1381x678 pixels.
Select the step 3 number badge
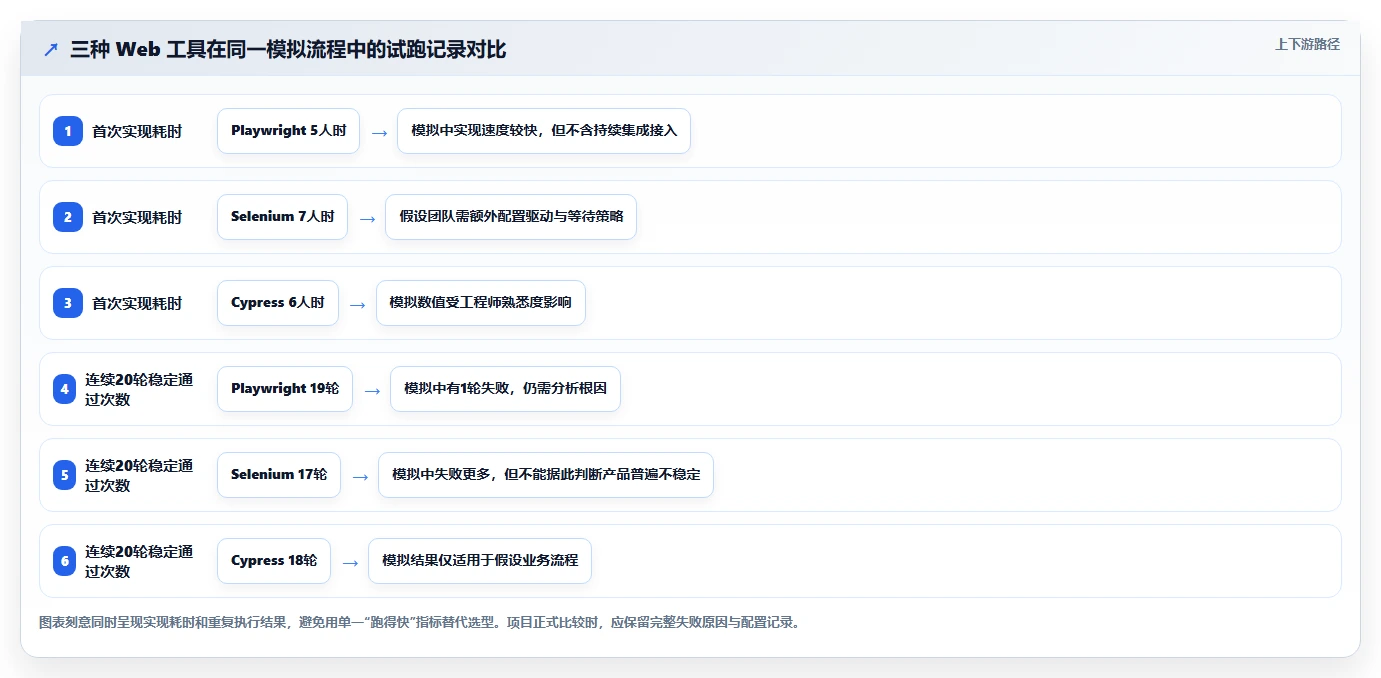point(68,303)
